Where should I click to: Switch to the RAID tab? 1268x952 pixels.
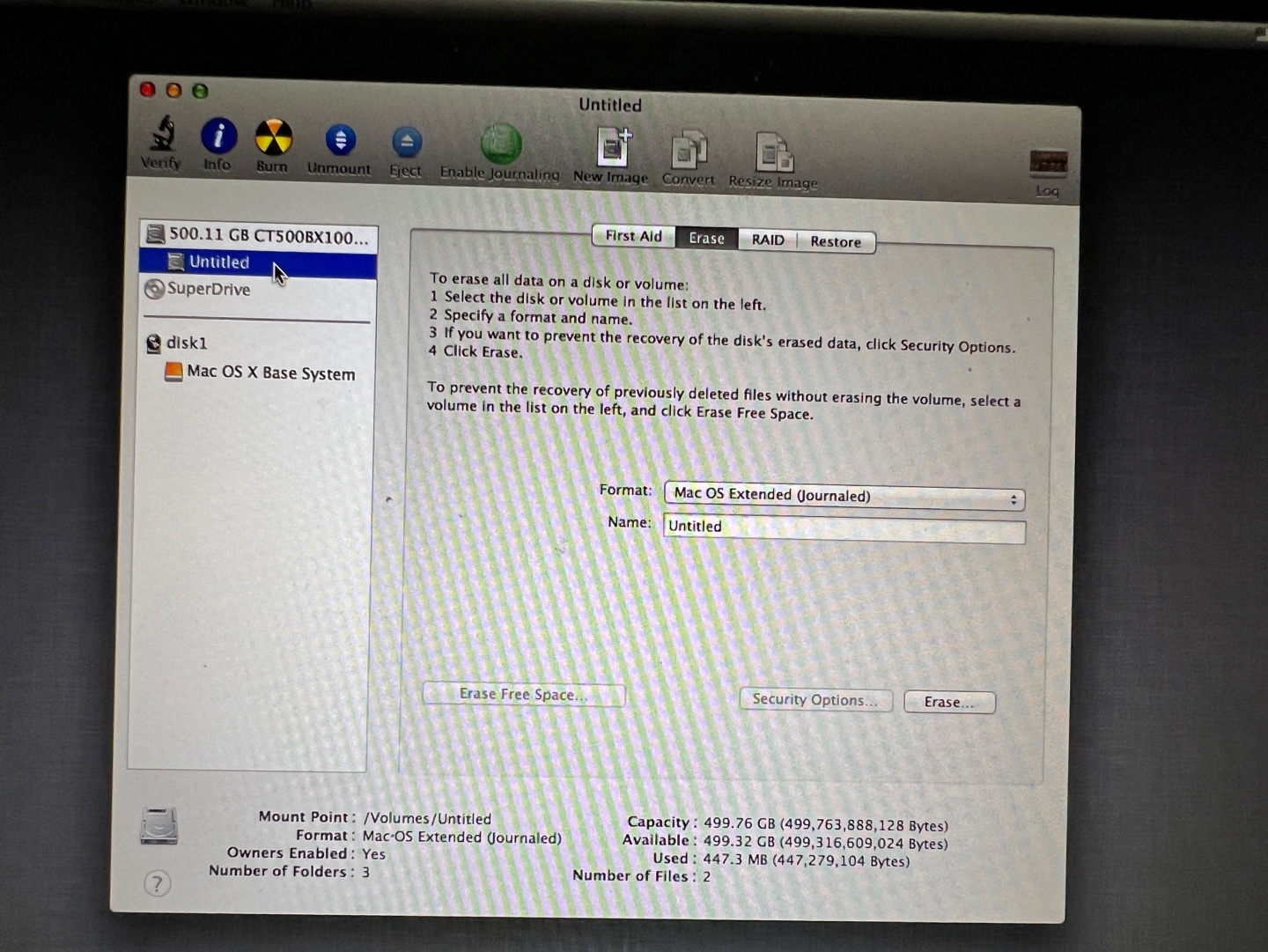point(767,240)
